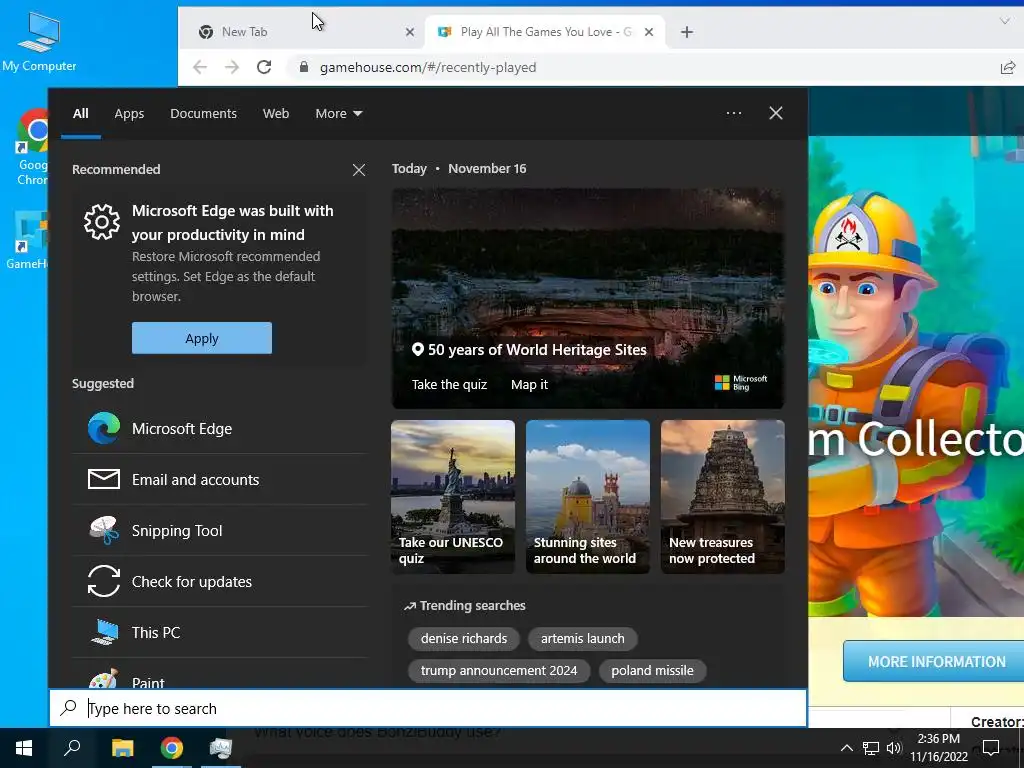Screen dimensions: 1024x768
Task: Open Check for updates suggestion
Action: (219, 581)
